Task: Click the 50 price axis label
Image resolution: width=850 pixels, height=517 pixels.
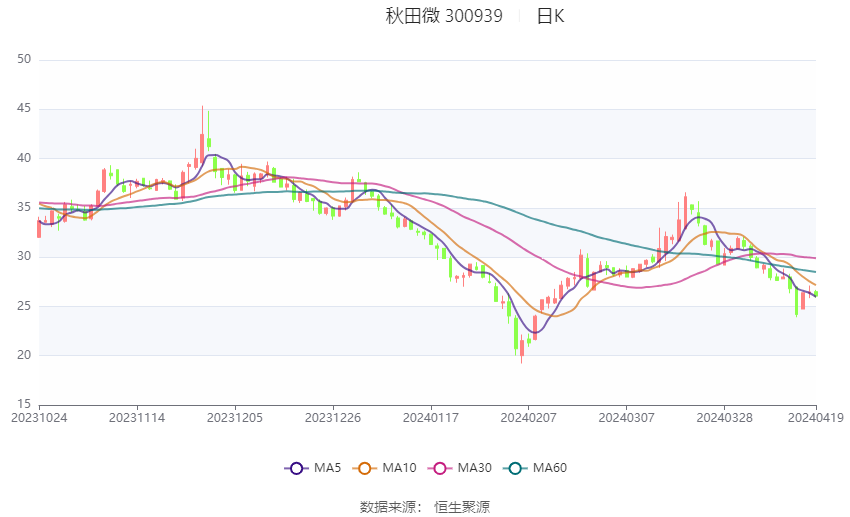Action: (x=25, y=59)
